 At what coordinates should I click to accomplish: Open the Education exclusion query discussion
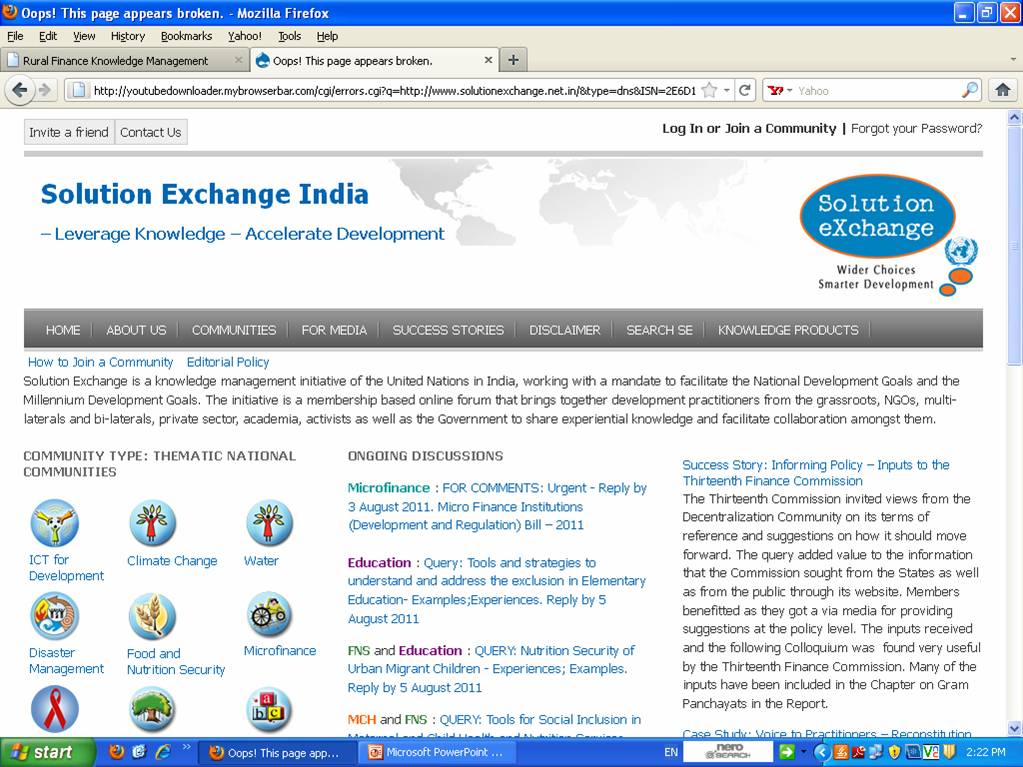click(x=496, y=590)
